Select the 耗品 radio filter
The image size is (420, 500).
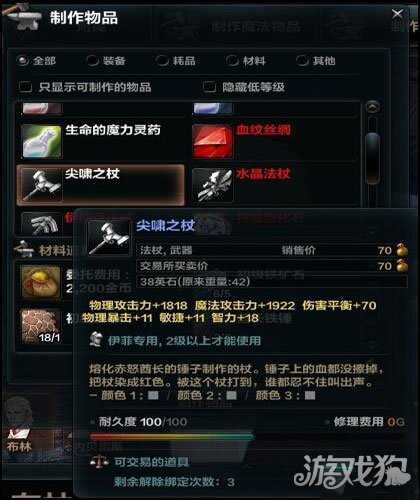[x=163, y=61]
